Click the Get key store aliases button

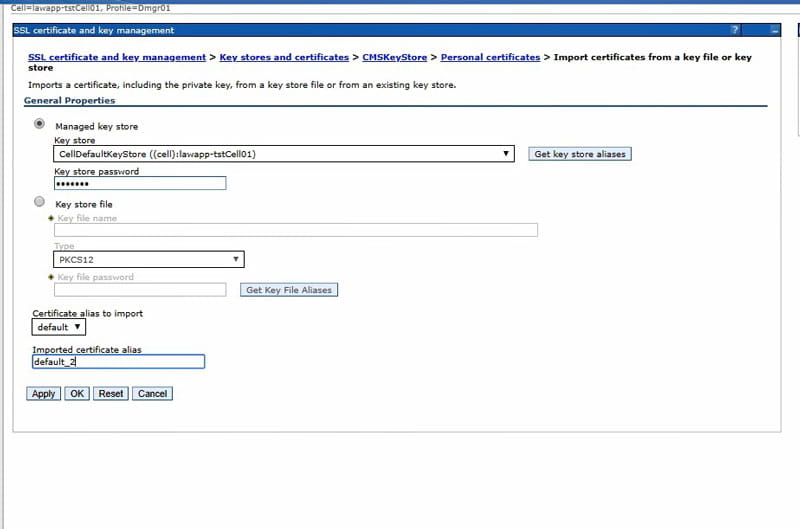pos(580,154)
